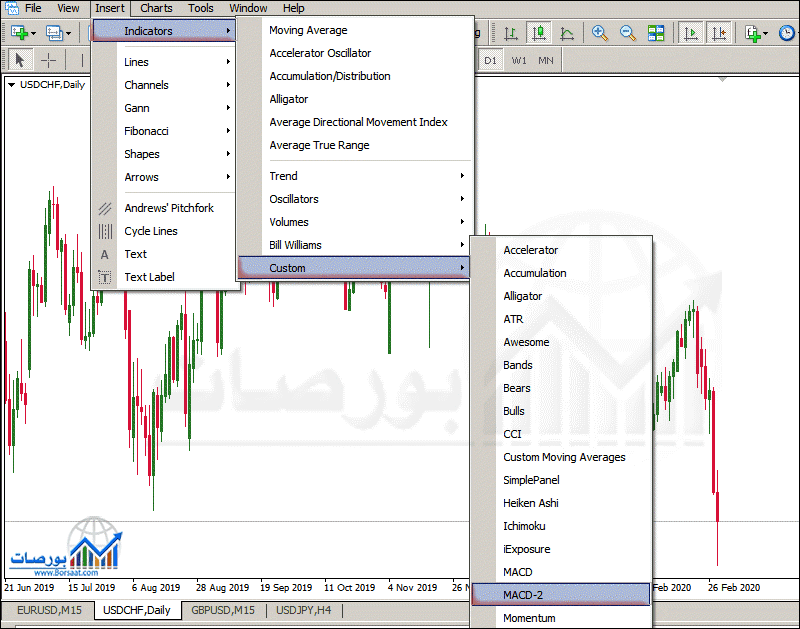This screenshot has height=629, width=800.
Task: Set timeframe to W1
Action: [519, 60]
